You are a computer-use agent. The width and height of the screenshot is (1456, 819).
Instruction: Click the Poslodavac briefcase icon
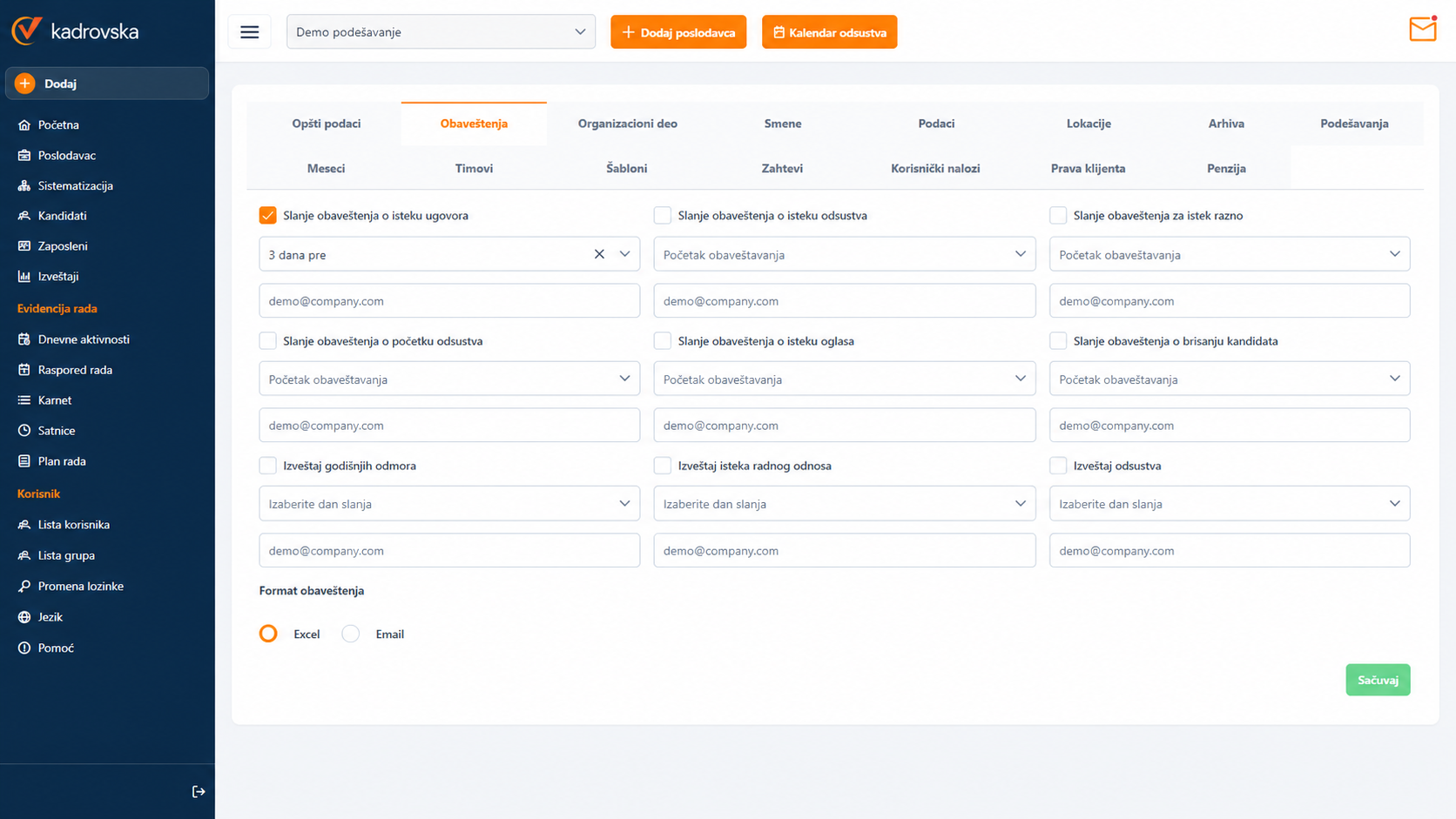(24, 155)
